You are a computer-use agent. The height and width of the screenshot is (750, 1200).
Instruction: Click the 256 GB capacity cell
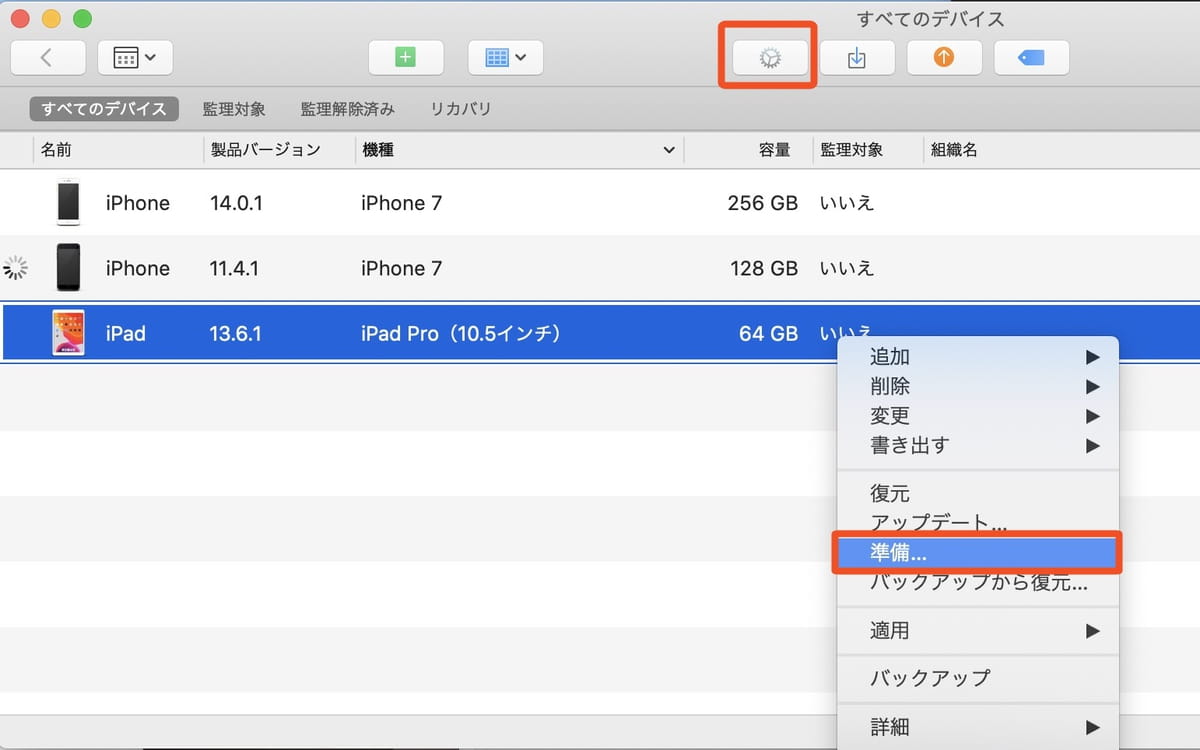(763, 203)
